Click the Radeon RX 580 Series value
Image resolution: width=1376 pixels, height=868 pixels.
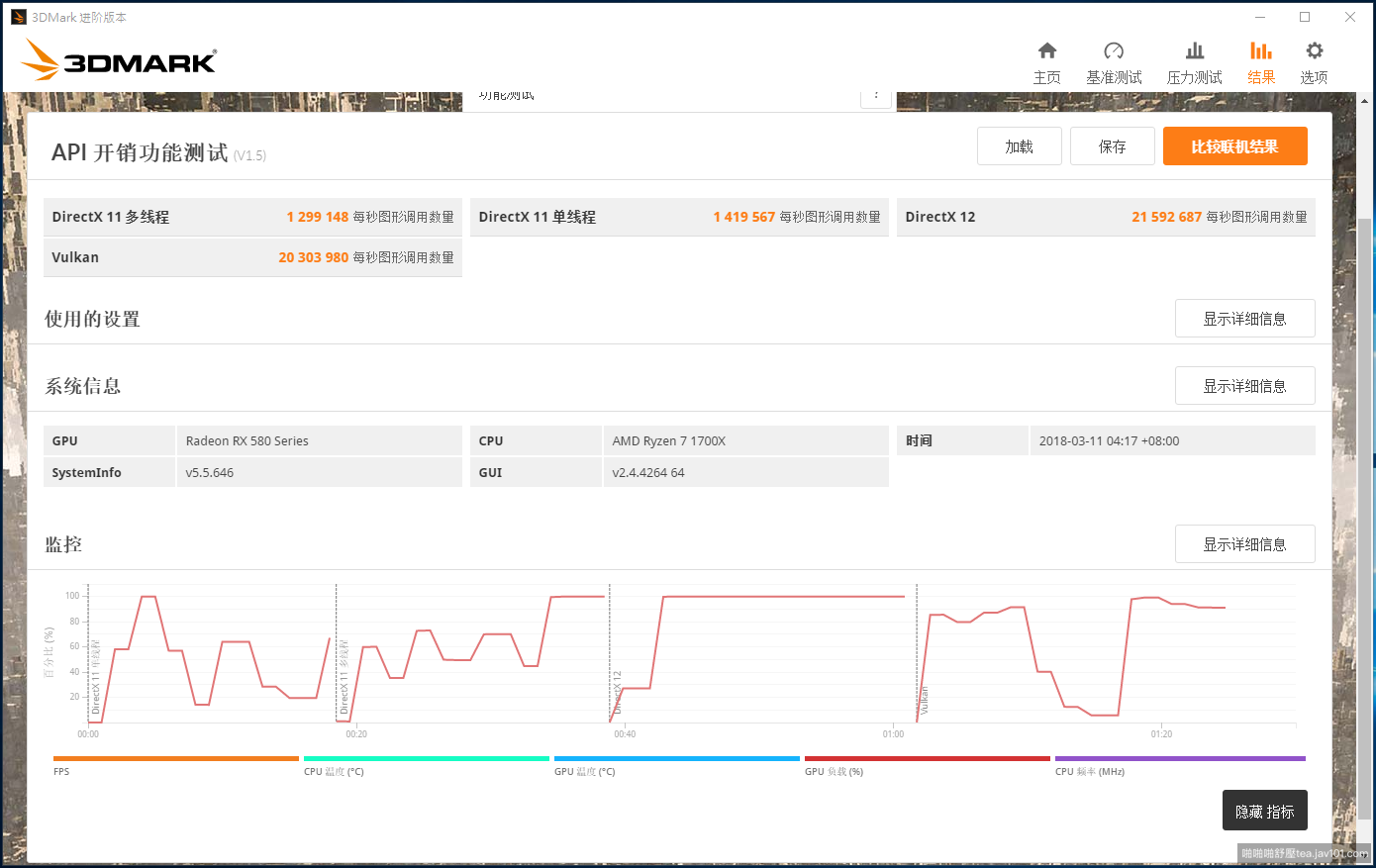247,440
